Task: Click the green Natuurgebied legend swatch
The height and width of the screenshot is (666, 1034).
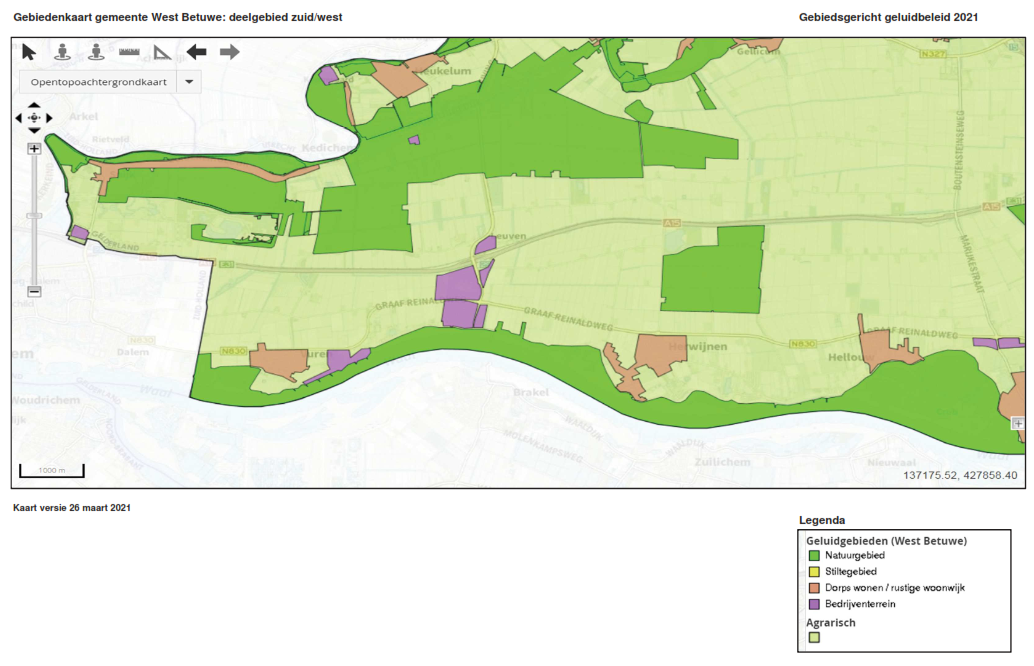Action: click(x=814, y=555)
